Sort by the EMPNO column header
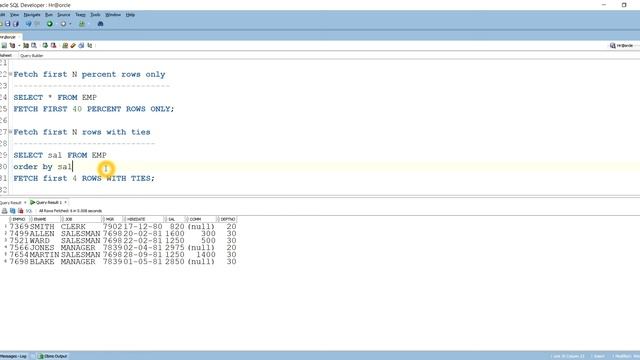The height and width of the screenshot is (360, 640). 19,220
